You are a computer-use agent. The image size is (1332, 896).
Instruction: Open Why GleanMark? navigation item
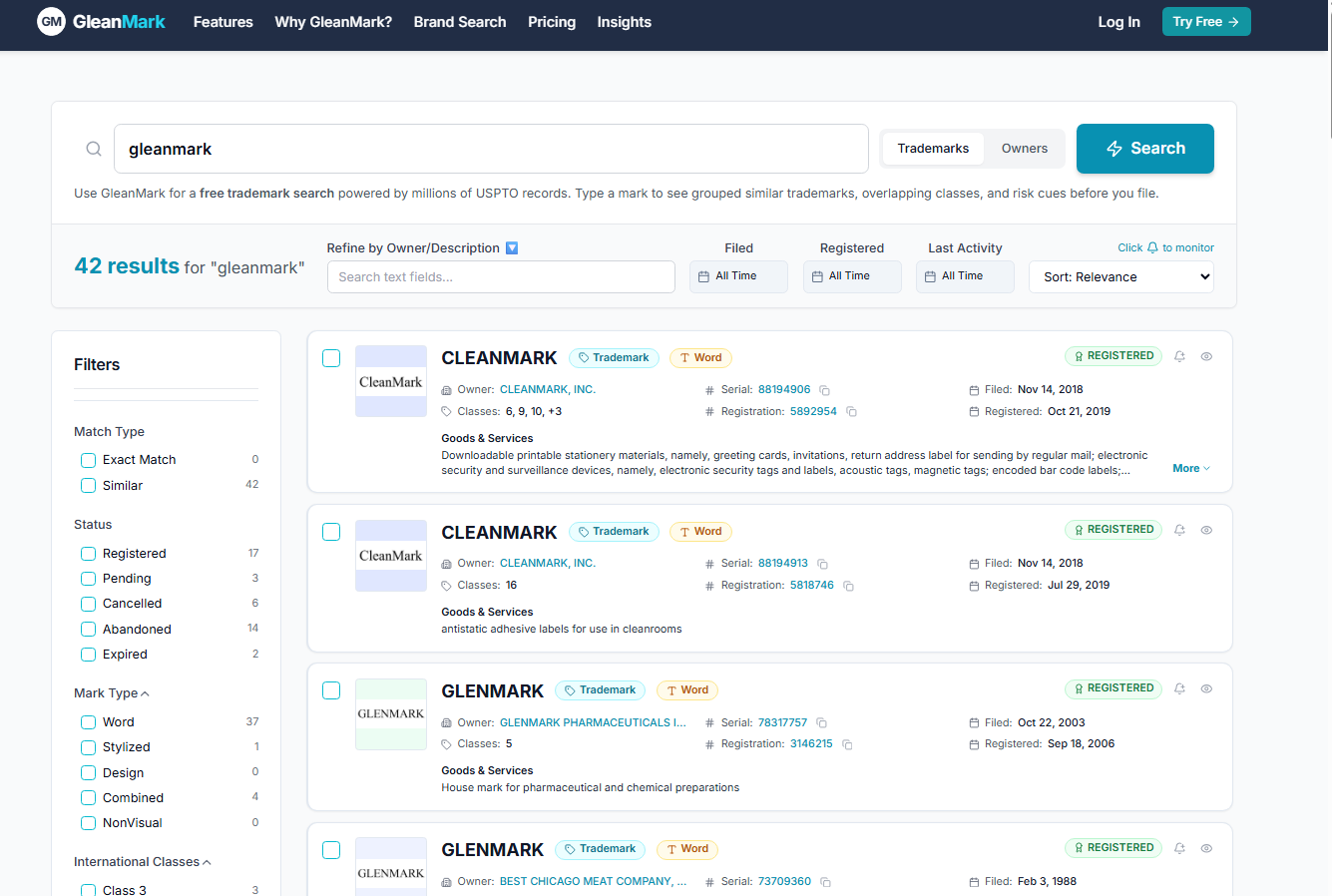pyautogui.click(x=333, y=22)
